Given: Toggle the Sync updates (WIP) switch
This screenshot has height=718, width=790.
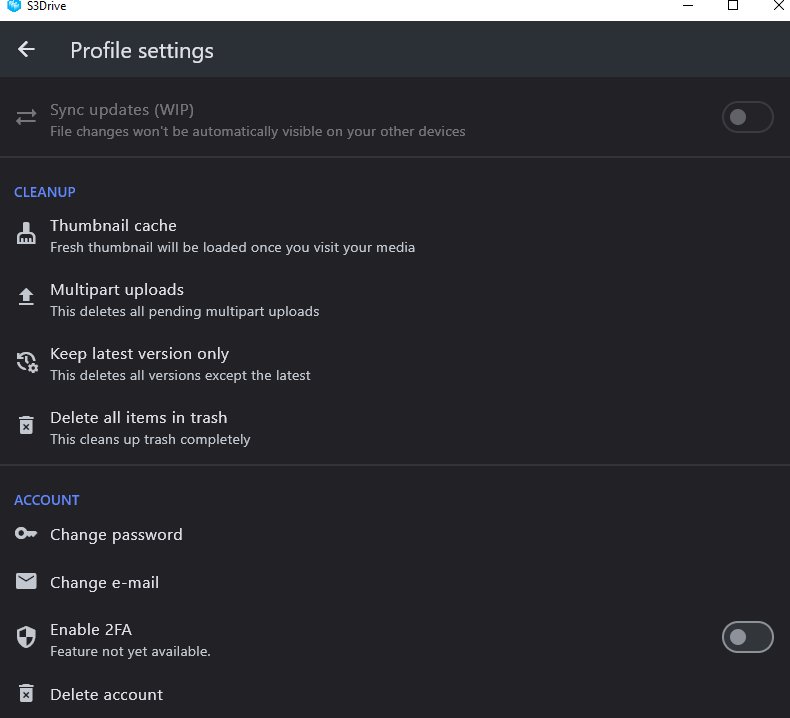Looking at the screenshot, I should (748, 117).
